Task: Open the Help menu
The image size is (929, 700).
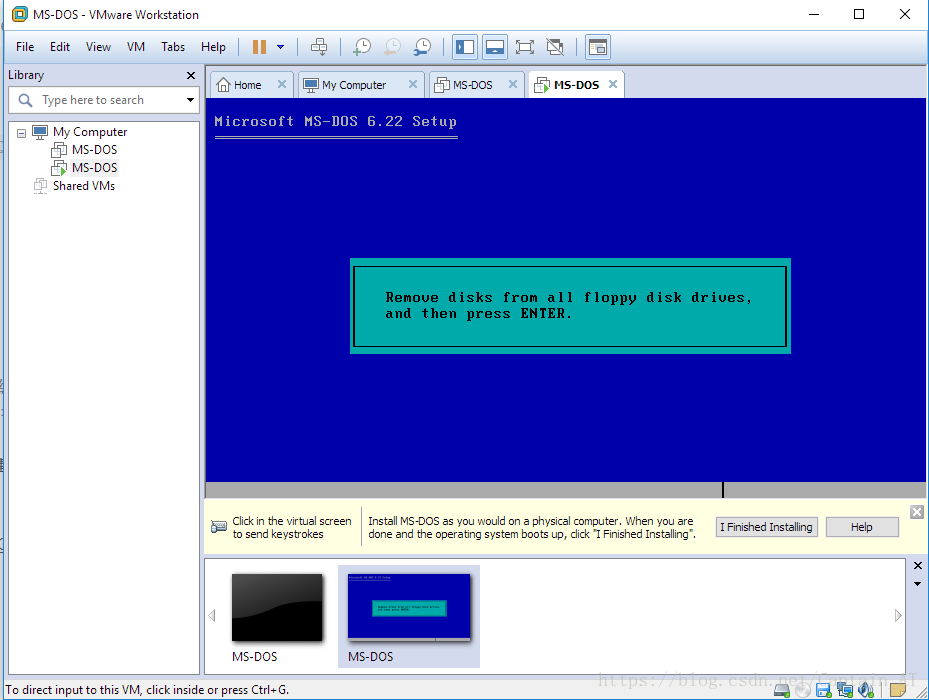Action: point(213,47)
